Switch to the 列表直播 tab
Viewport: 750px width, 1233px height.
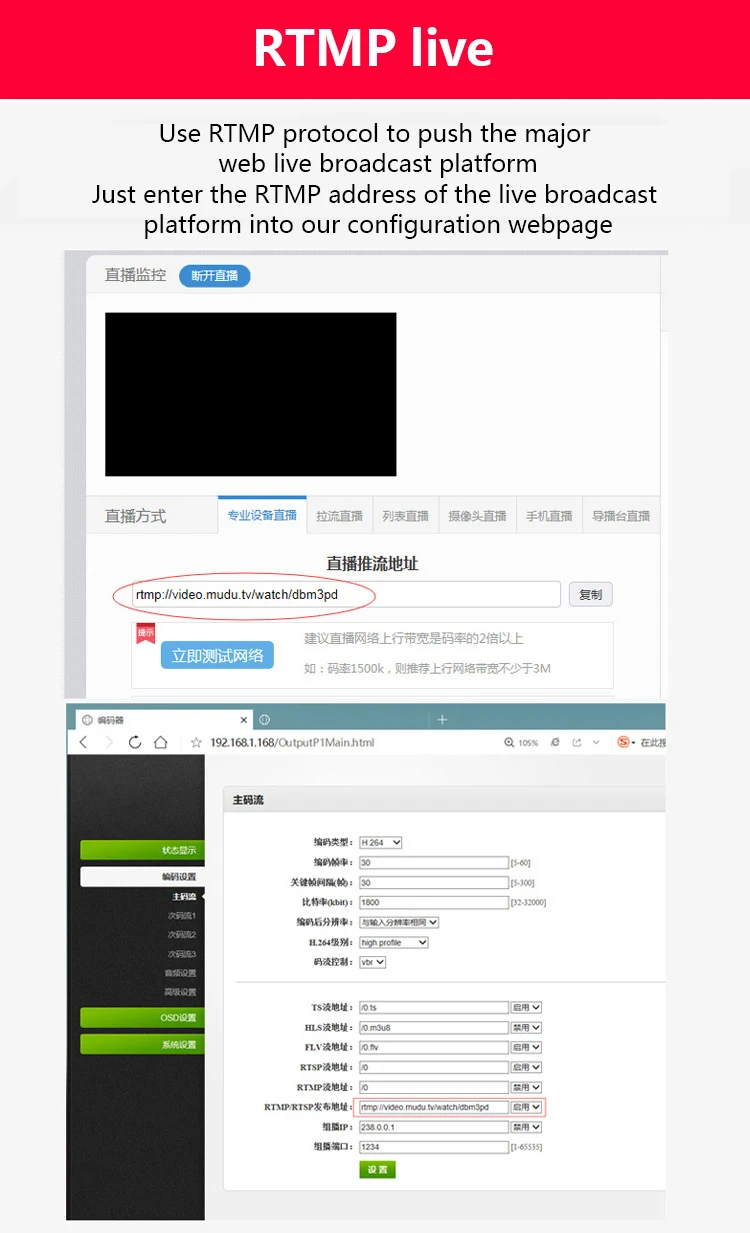coord(405,516)
